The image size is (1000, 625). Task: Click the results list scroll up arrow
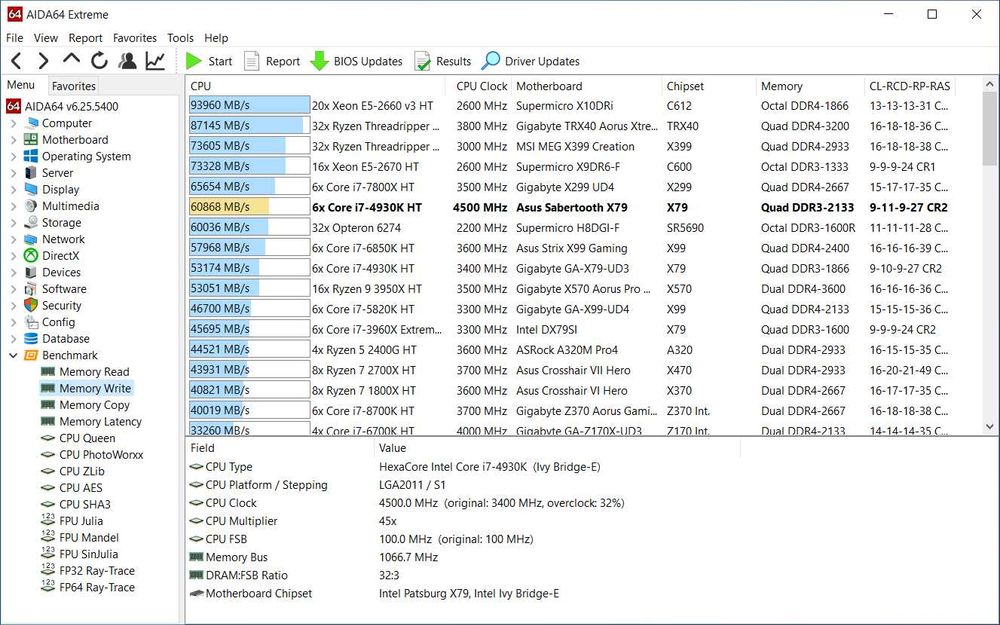(990, 84)
